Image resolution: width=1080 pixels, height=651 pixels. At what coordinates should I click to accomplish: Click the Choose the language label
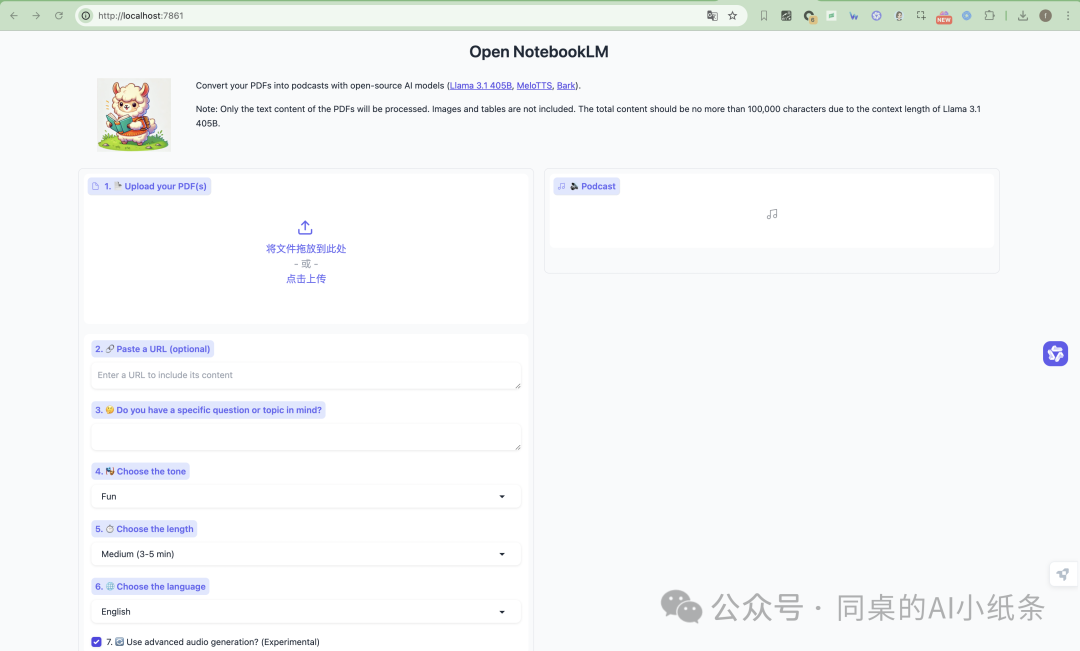click(150, 587)
